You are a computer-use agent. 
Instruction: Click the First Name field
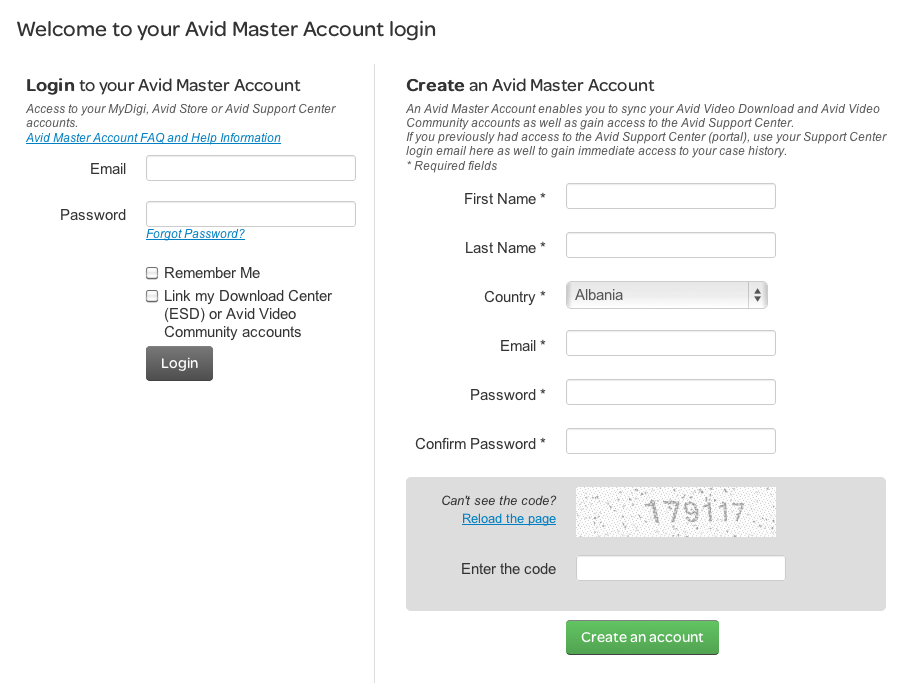(x=670, y=196)
